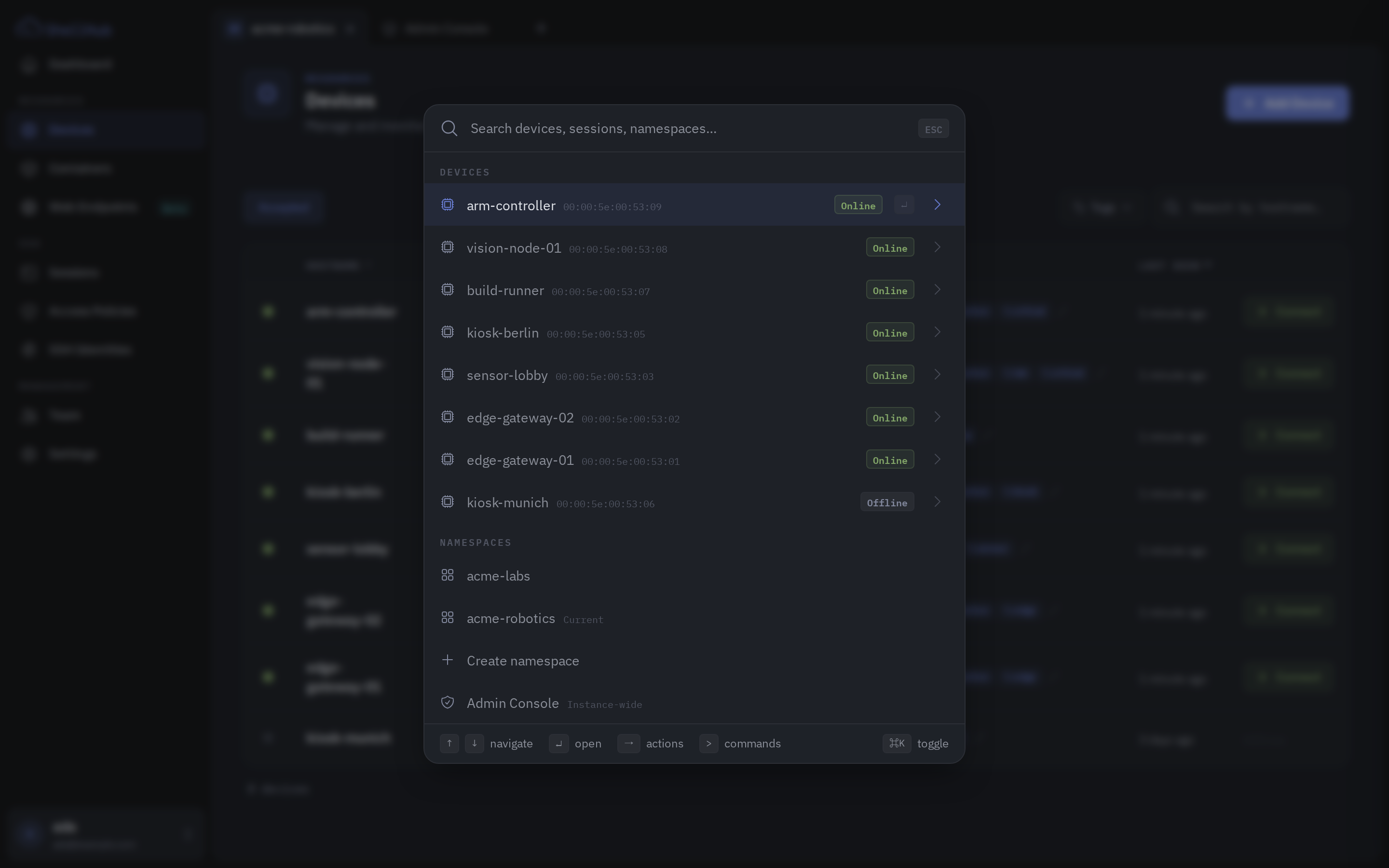Click the enter-key badge on arm-controller row
Screen dimensions: 1389x868
904,205
